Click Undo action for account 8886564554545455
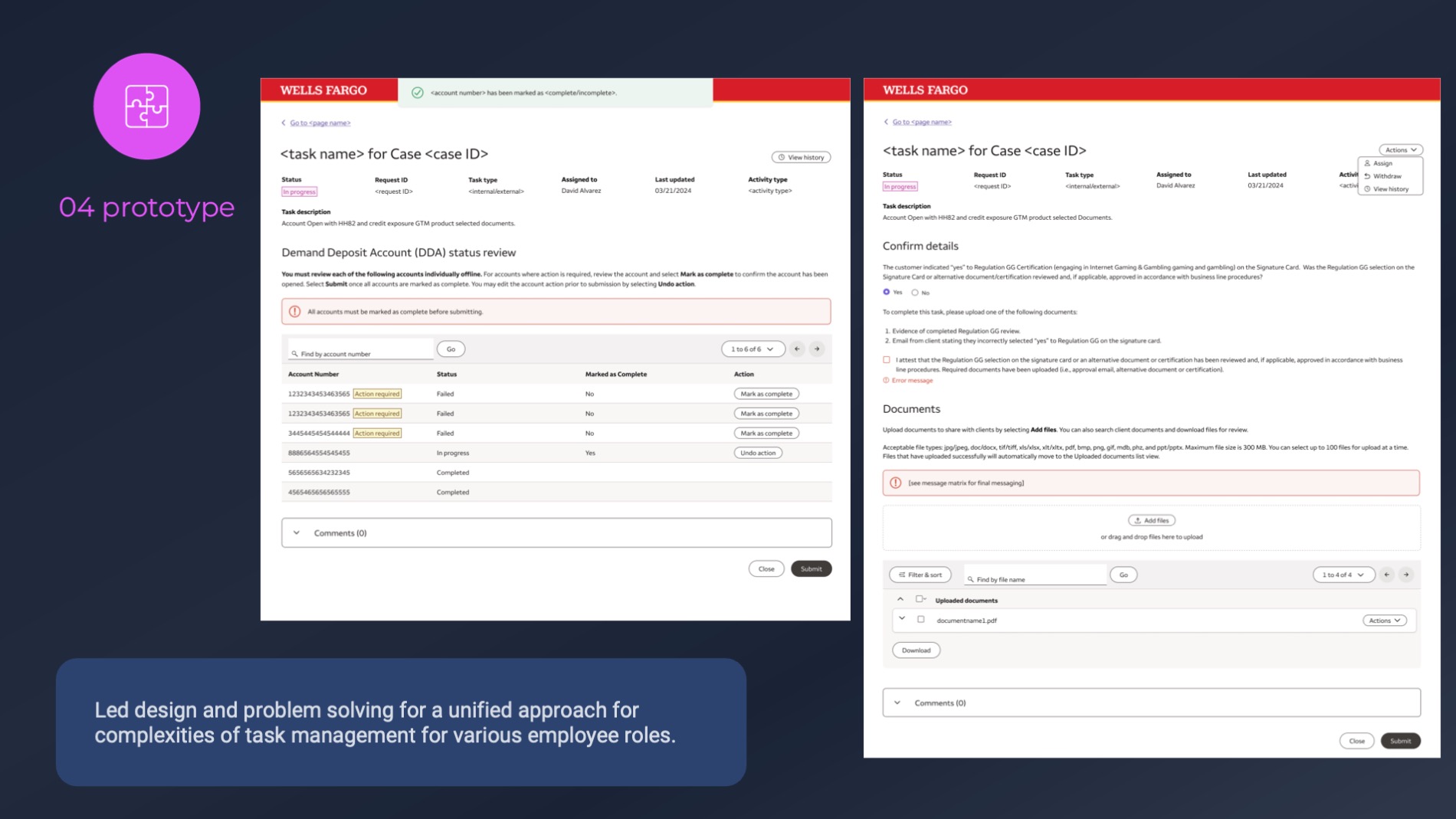The image size is (1456, 819). (757, 453)
